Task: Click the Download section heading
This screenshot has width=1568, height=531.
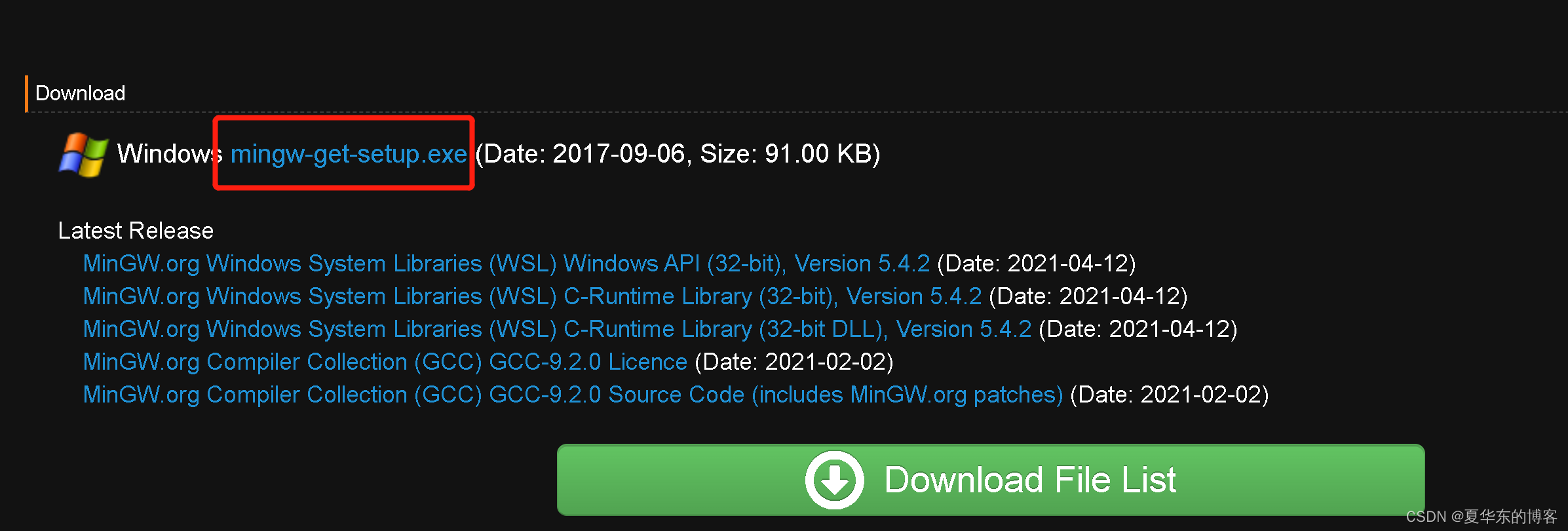Action: (80, 93)
